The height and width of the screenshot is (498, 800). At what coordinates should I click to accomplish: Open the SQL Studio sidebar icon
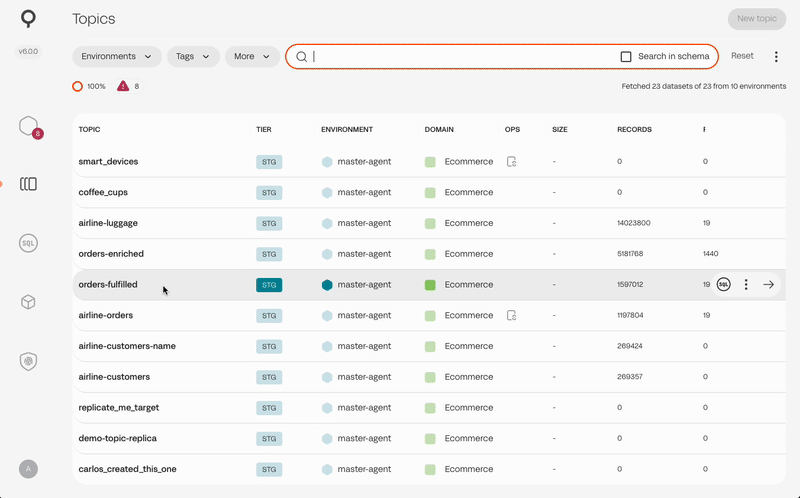(28, 242)
